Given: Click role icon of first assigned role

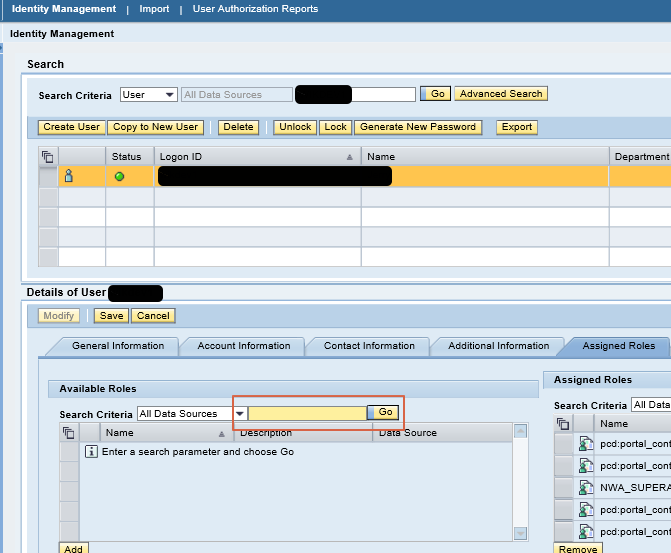Looking at the screenshot, I should coord(586,443).
